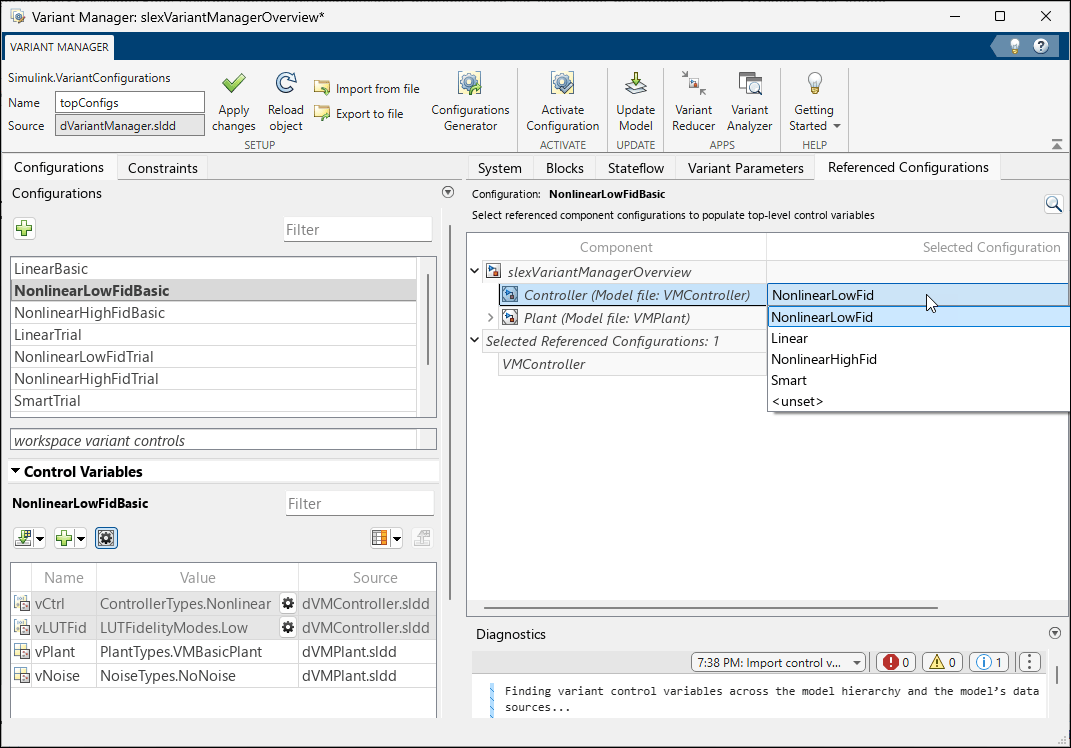This screenshot has width=1071, height=748.
Task: Open the diagnostics message history dropdown
Action: (857, 663)
